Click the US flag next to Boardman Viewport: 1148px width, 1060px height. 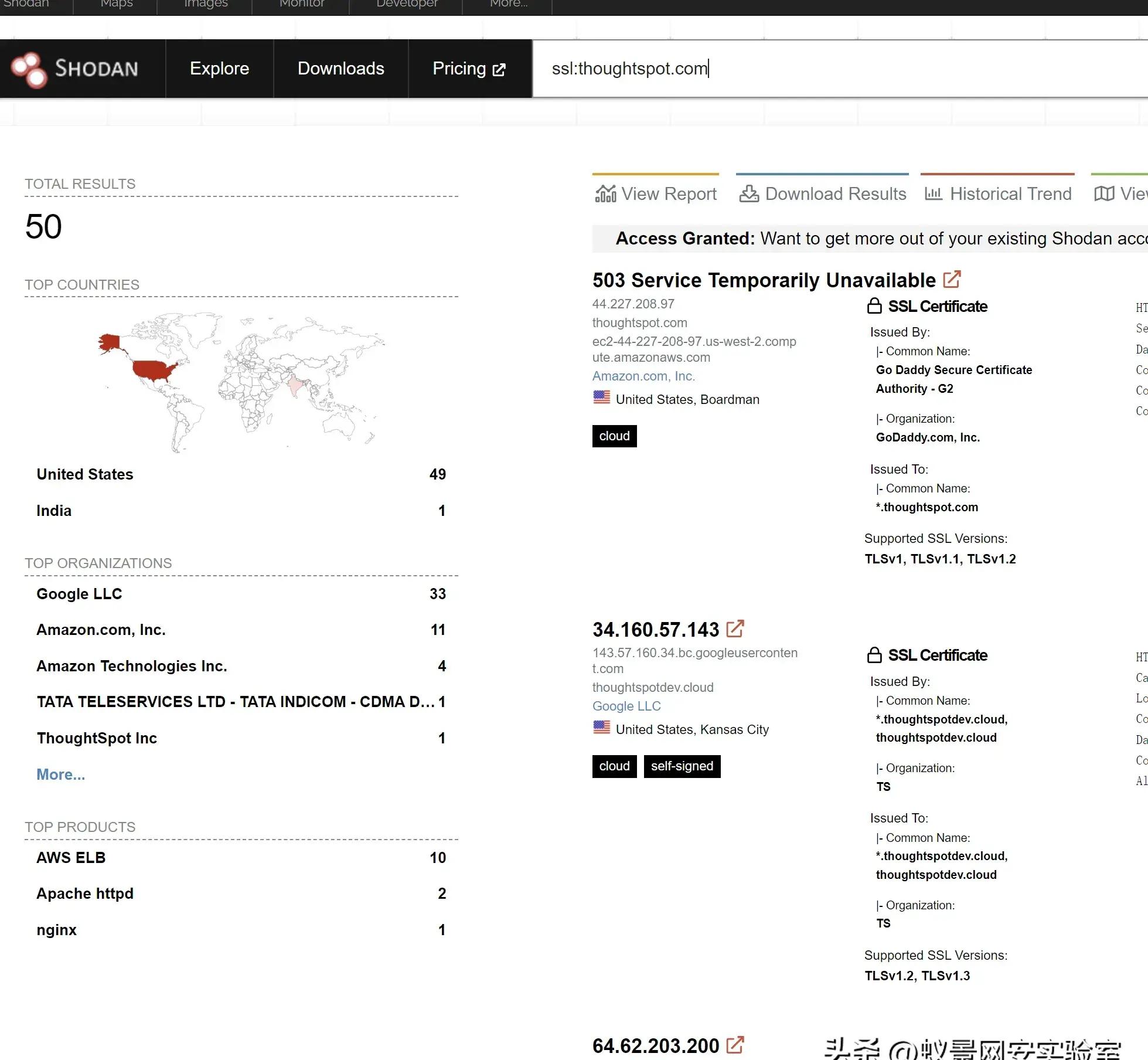pyautogui.click(x=601, y=397)
